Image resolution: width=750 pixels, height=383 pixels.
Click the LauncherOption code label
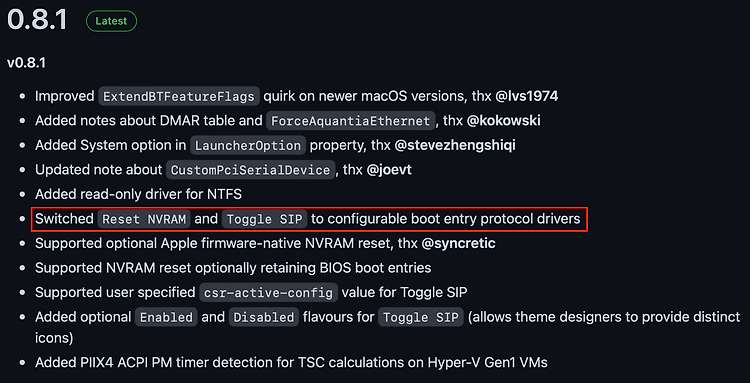tap(248, 145)
